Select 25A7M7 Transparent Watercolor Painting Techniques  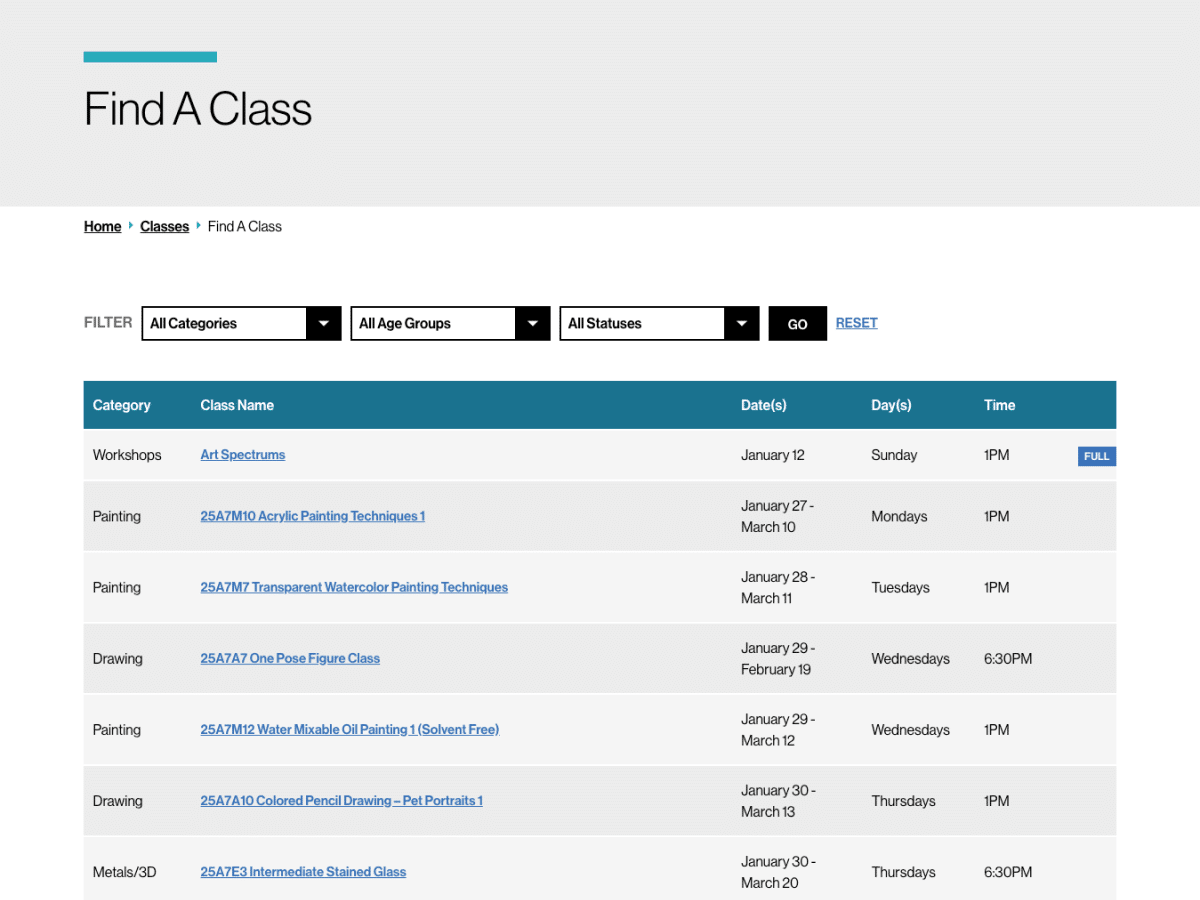click(354, 588)
